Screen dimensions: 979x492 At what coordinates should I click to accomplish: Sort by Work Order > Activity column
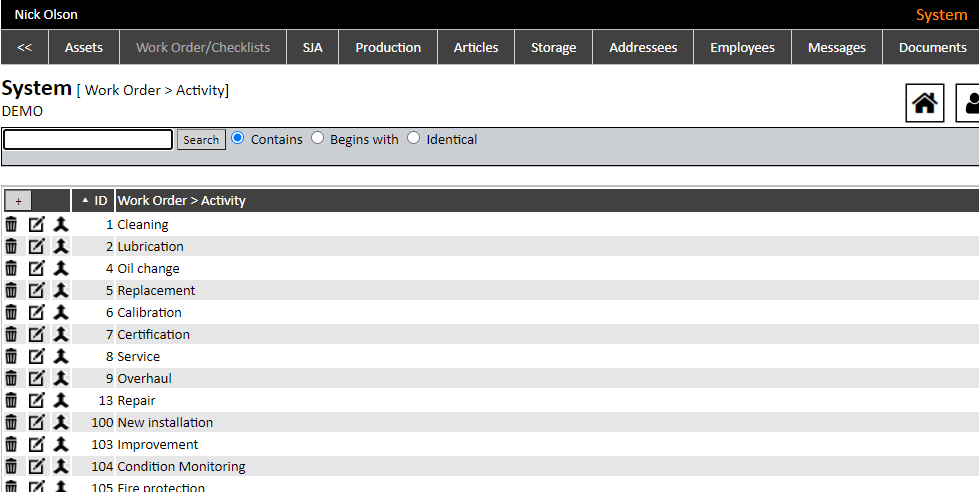(x=181, y=201)
